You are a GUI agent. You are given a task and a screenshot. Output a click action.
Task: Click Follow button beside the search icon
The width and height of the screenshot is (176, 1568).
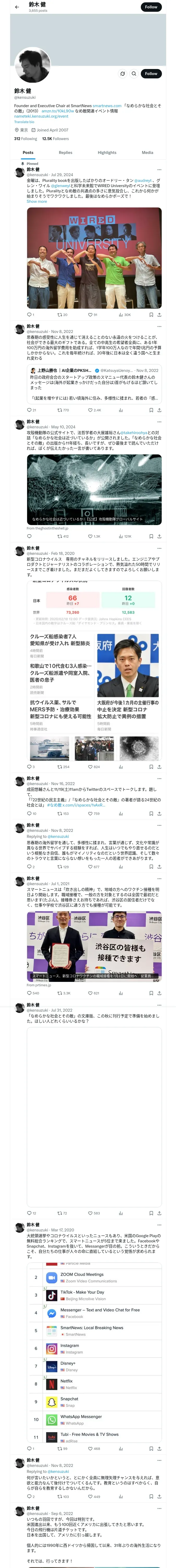tap(151, 74)
